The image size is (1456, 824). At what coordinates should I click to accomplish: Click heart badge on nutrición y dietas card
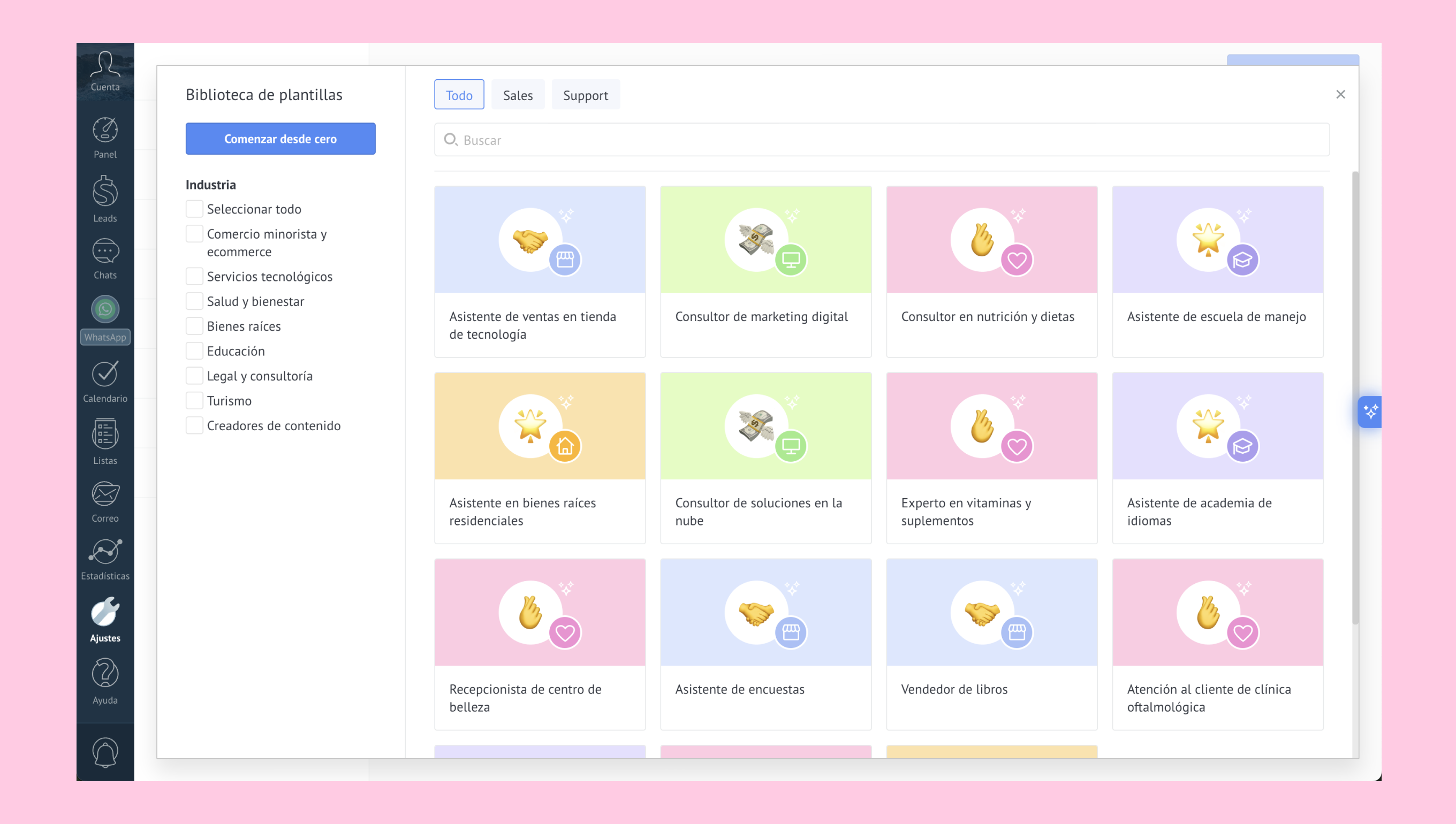1016,260
